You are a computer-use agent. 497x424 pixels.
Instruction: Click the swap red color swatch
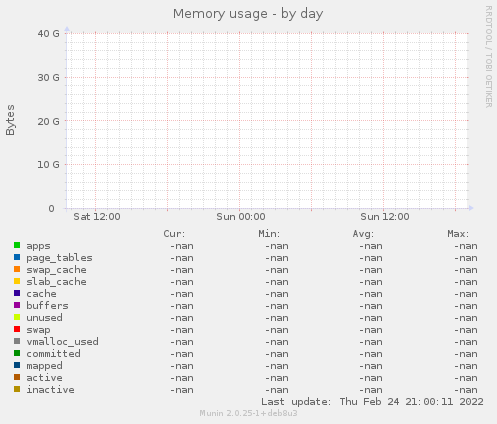(x=17, y=329)
